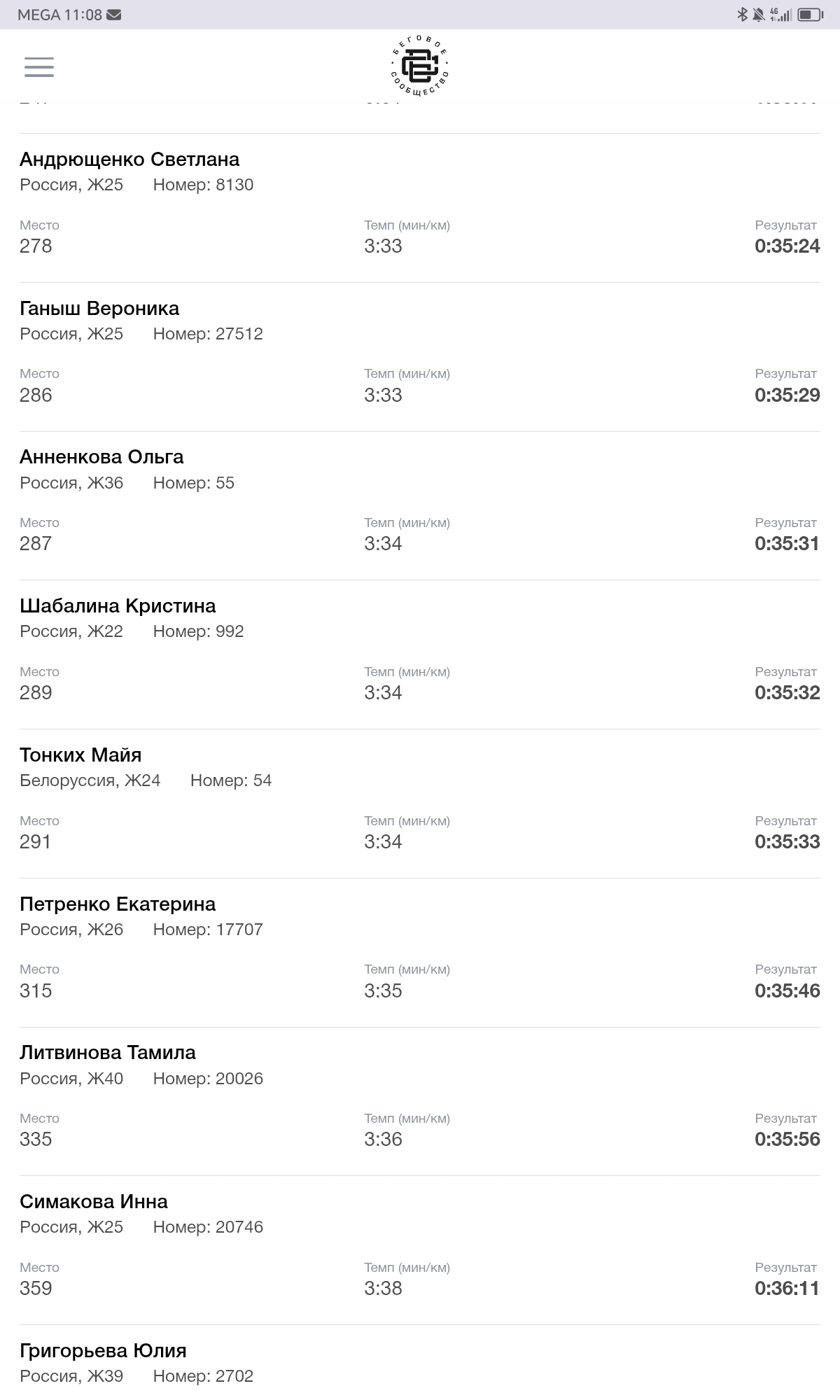Screen dimensions: 840x1400
Task: Open Андрющенко Светлана's result entry
Action: pyautogui.click(x=129, y=160)
